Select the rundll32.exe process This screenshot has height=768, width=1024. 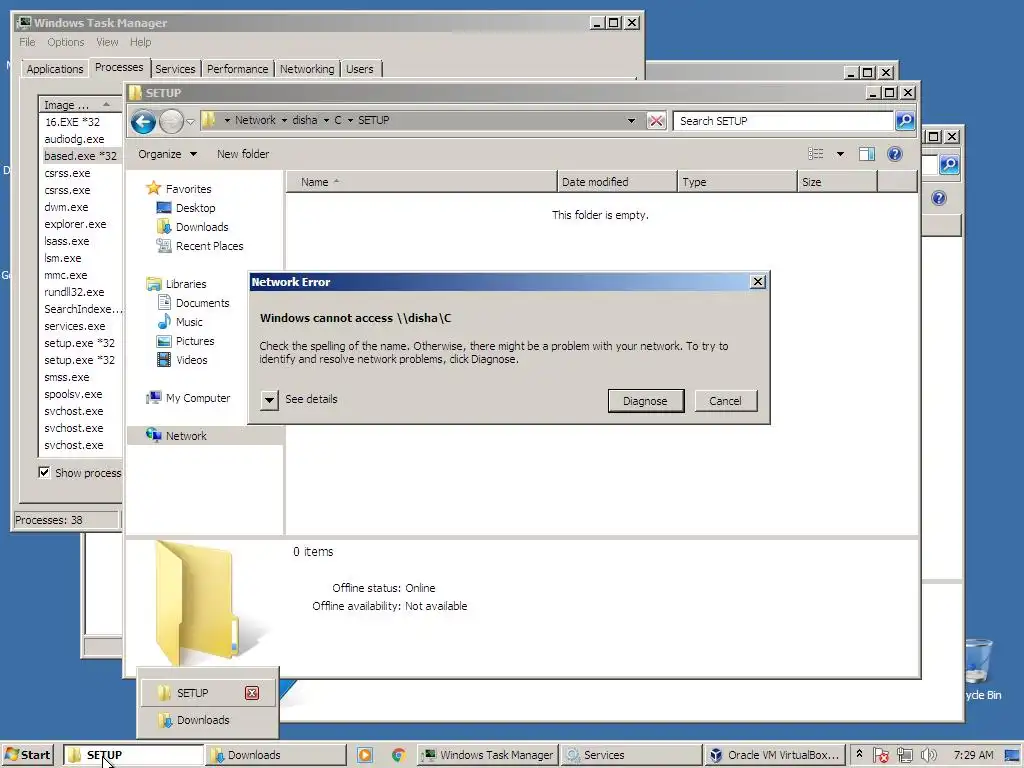click(74, 292)
